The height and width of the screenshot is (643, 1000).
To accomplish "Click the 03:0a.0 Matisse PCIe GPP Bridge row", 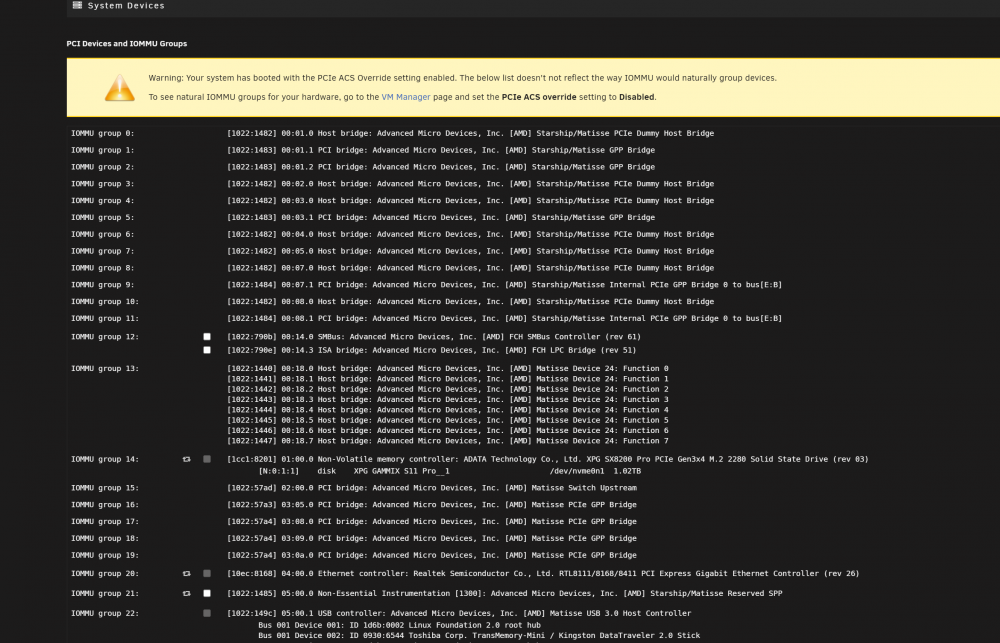I will (432, 556).
